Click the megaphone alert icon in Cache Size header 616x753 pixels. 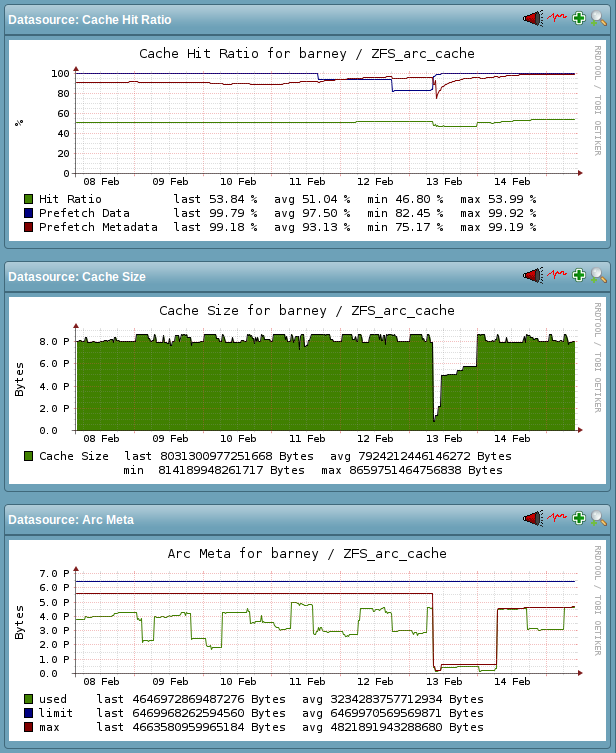532,276
